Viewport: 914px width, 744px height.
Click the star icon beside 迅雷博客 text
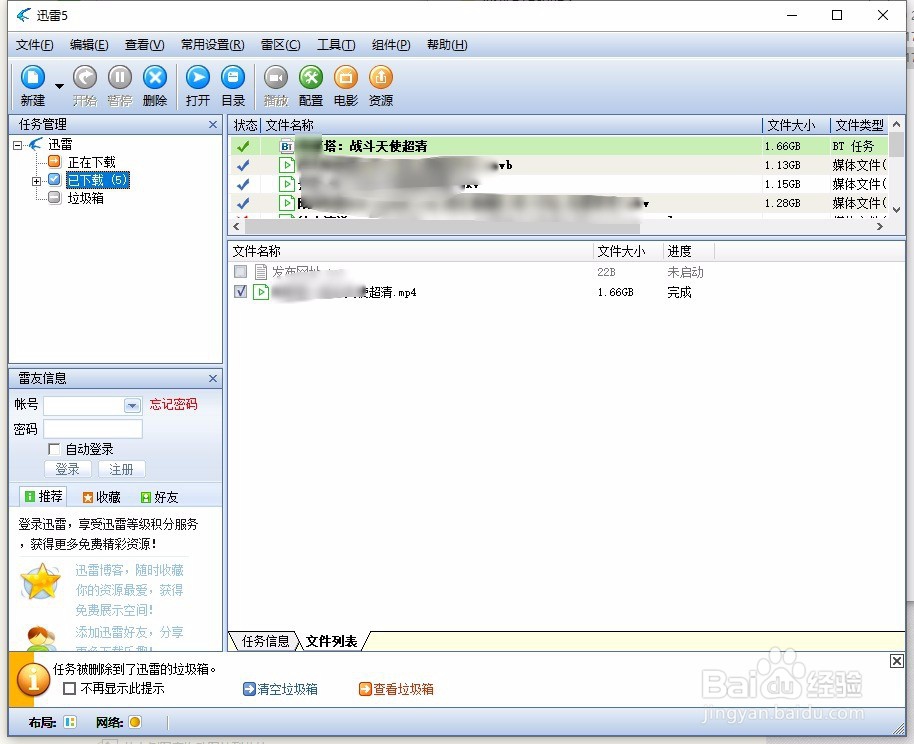[x=40, y=582]
